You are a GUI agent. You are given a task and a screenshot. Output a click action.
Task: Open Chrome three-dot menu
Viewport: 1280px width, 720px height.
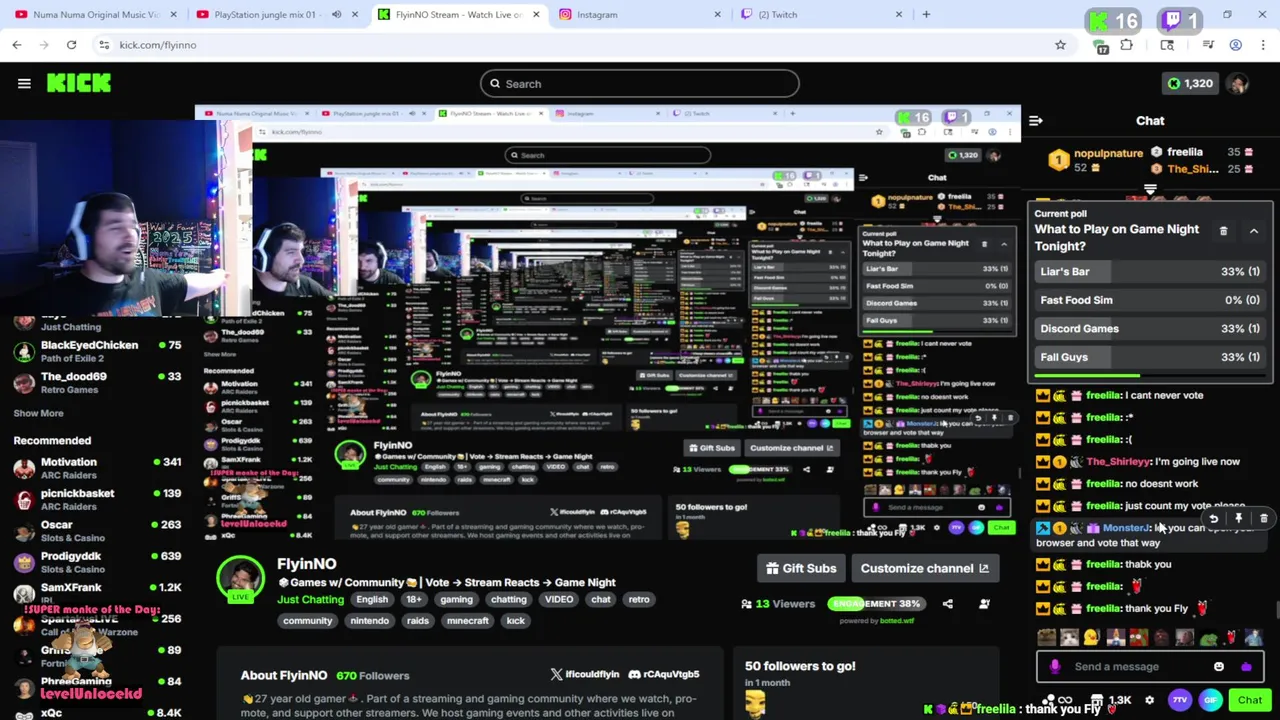point(1264,45)
